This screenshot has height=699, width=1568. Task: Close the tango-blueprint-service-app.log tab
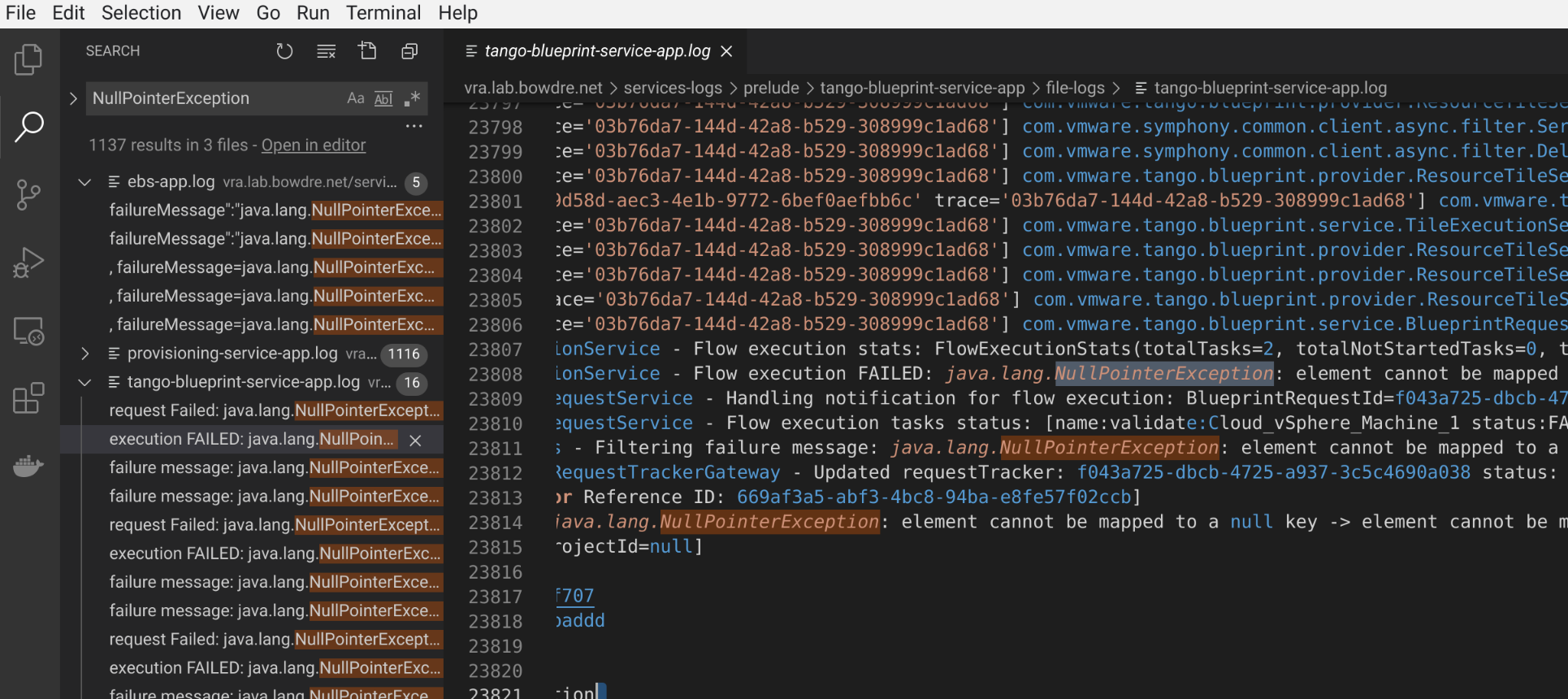(x=726, y=51)
